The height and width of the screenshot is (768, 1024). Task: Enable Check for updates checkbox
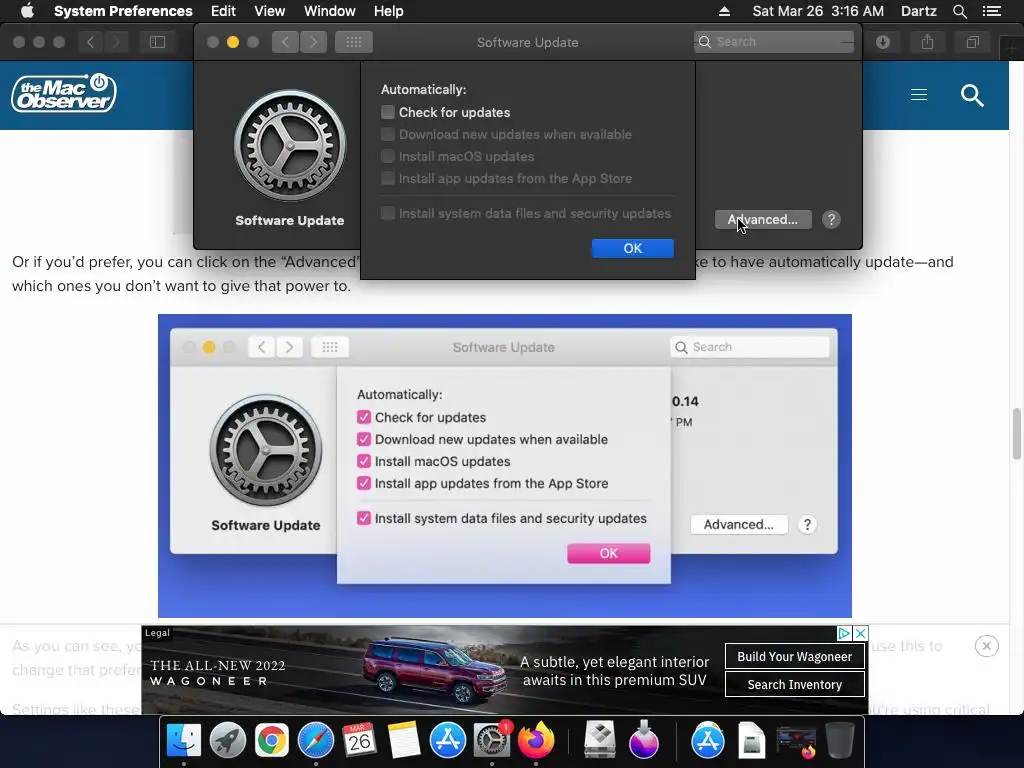coord(387,112)
